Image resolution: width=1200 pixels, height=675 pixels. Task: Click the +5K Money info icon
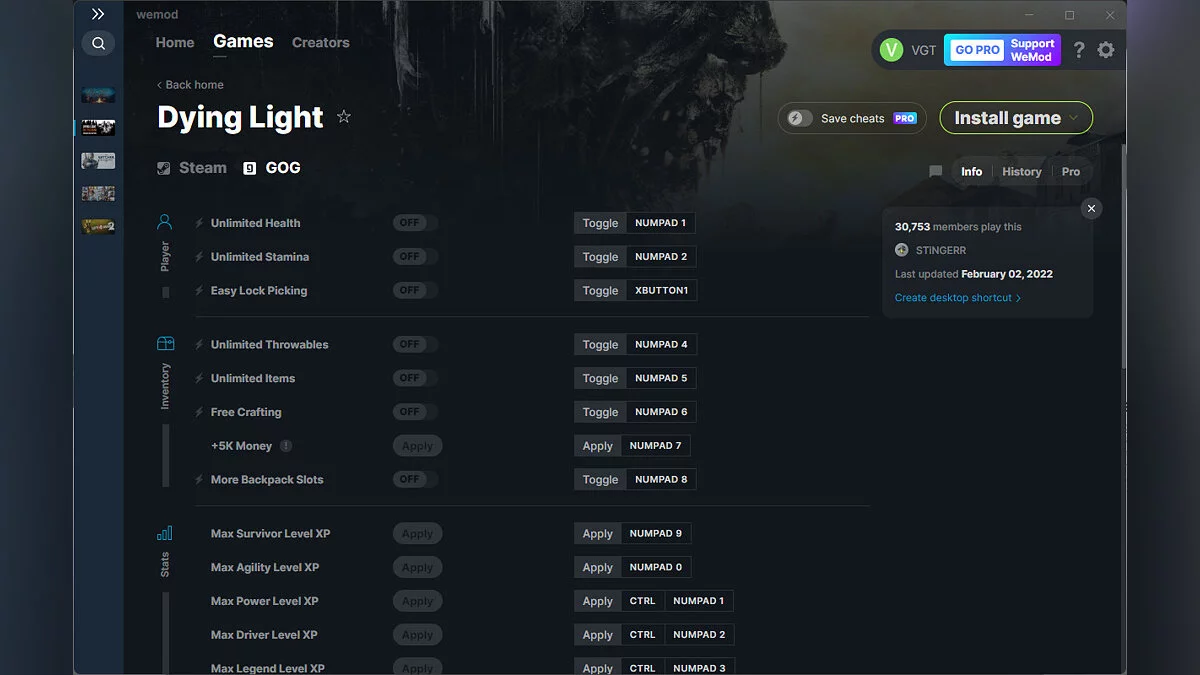tap(286, 446)
